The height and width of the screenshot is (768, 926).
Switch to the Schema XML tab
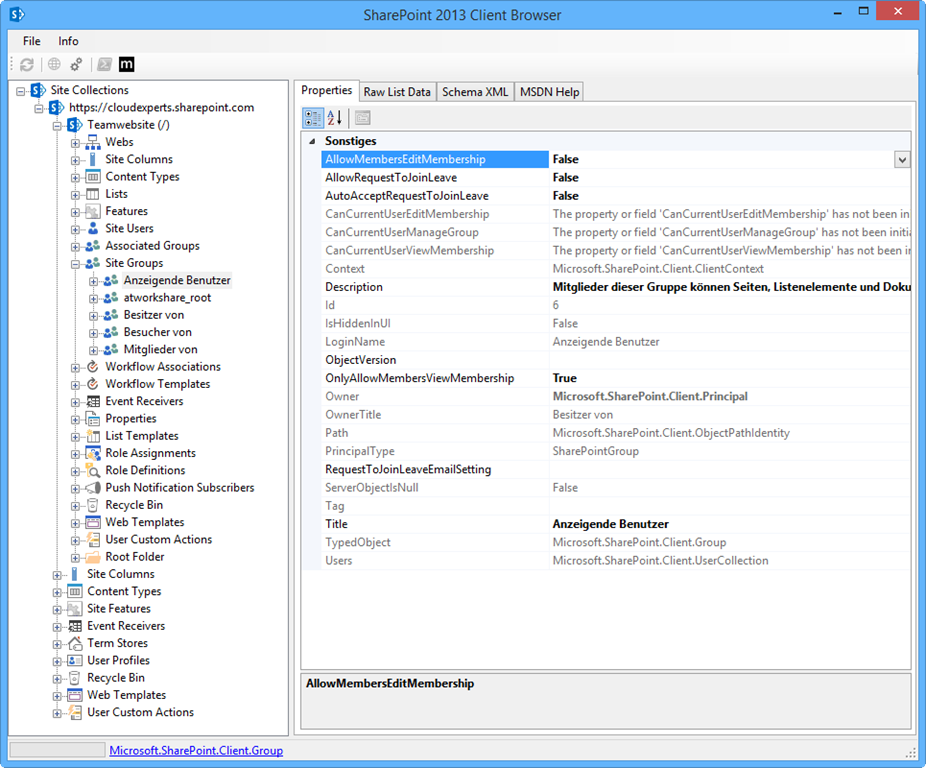(475, 92)
